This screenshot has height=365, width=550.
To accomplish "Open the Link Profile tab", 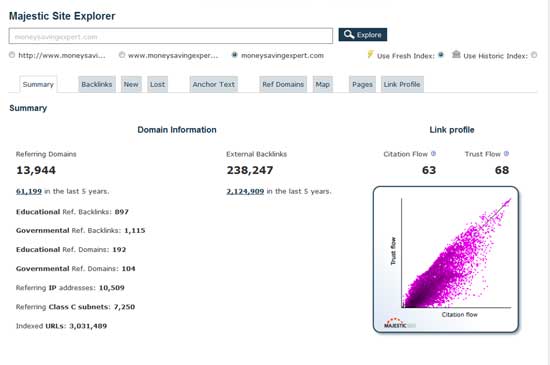I will 402,84.
